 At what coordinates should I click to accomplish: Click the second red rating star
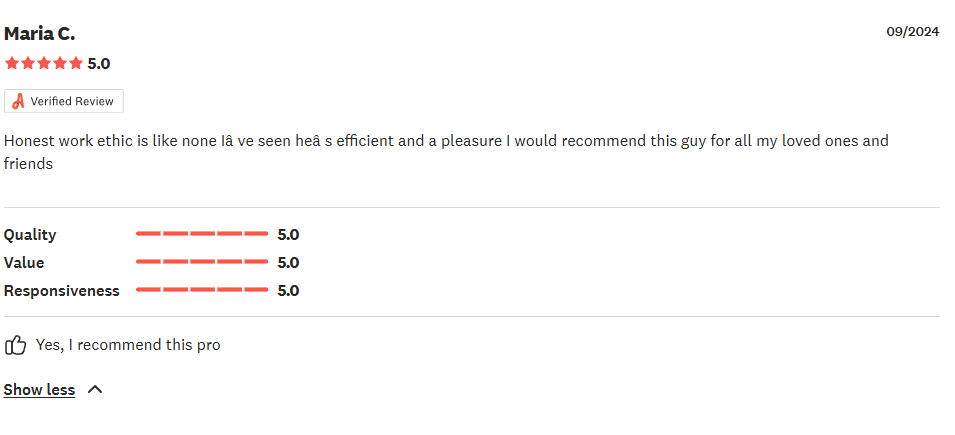[x=27, y=63]
